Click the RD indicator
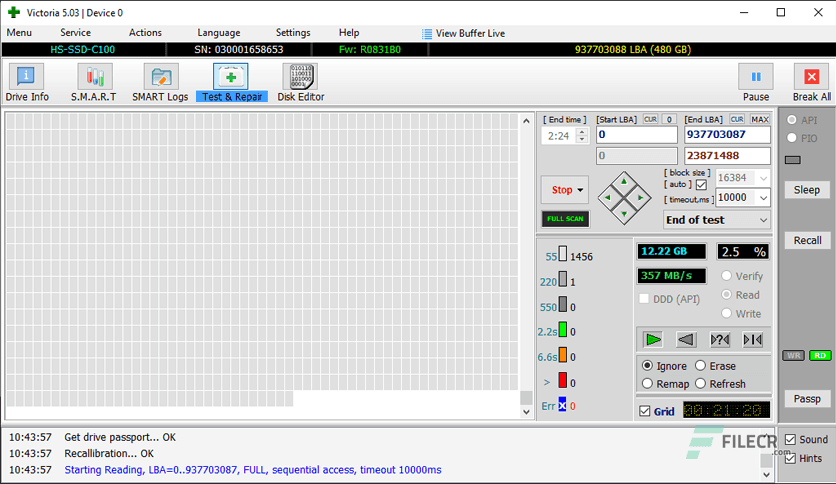 coord(820,356)
